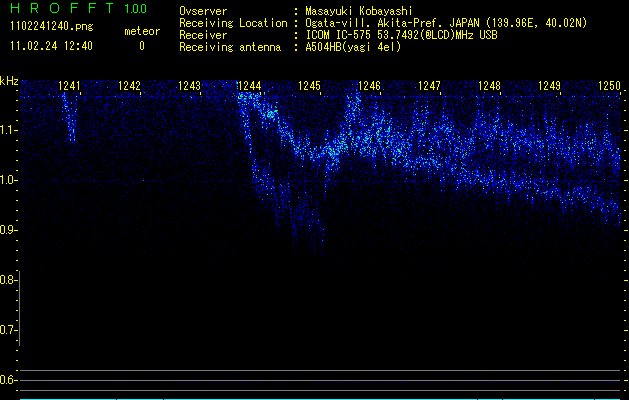Viewport: 629px width, 400px height.
Task: Click the 1244 time marker
Action: (x=250, y=86)
